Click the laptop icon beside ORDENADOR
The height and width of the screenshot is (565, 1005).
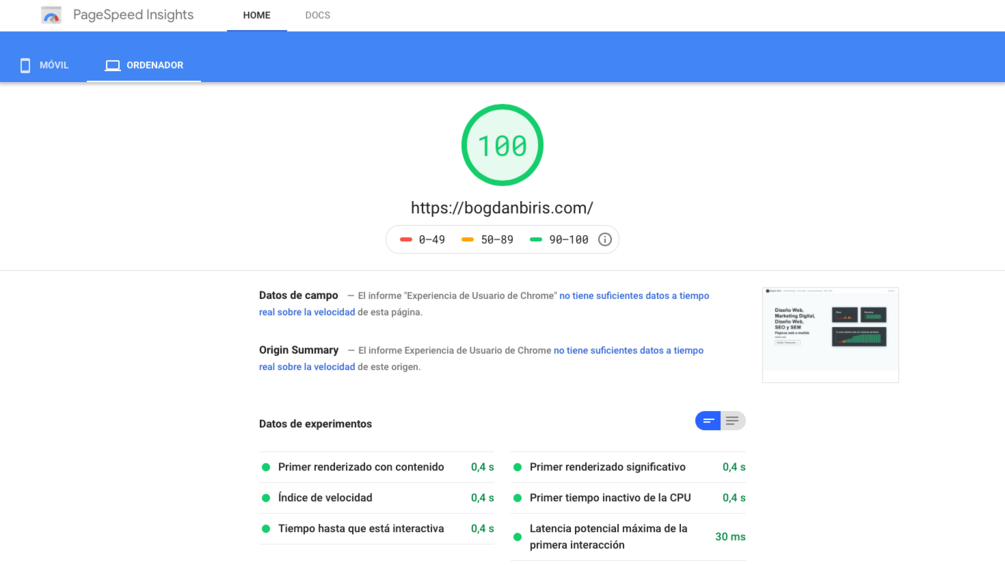click(113, 65)
